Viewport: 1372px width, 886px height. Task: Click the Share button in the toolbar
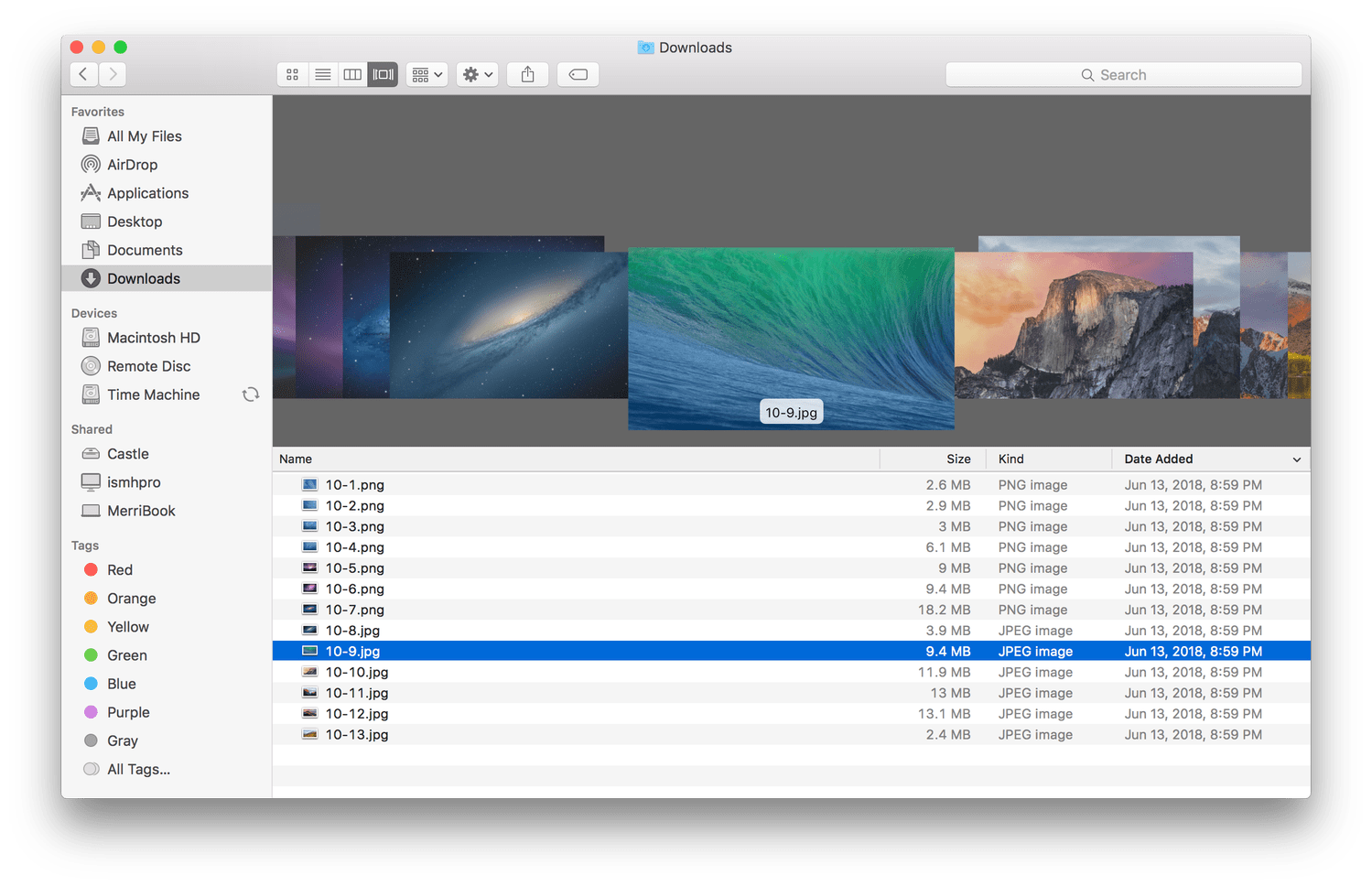(527, 75)
